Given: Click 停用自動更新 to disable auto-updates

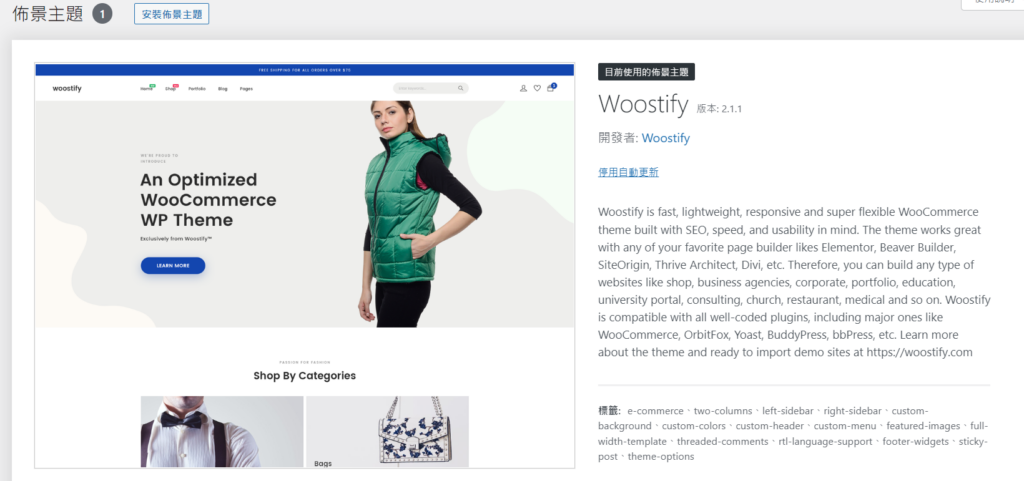Looking at the screenshot, I should [628, 172].
